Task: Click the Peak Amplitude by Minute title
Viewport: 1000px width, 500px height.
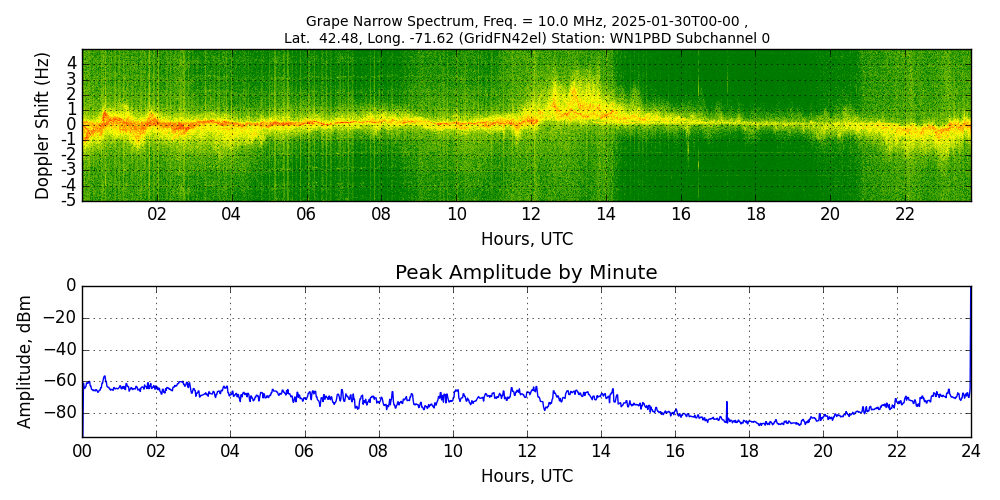Action: pyautogui.click(x=526, y=273)
